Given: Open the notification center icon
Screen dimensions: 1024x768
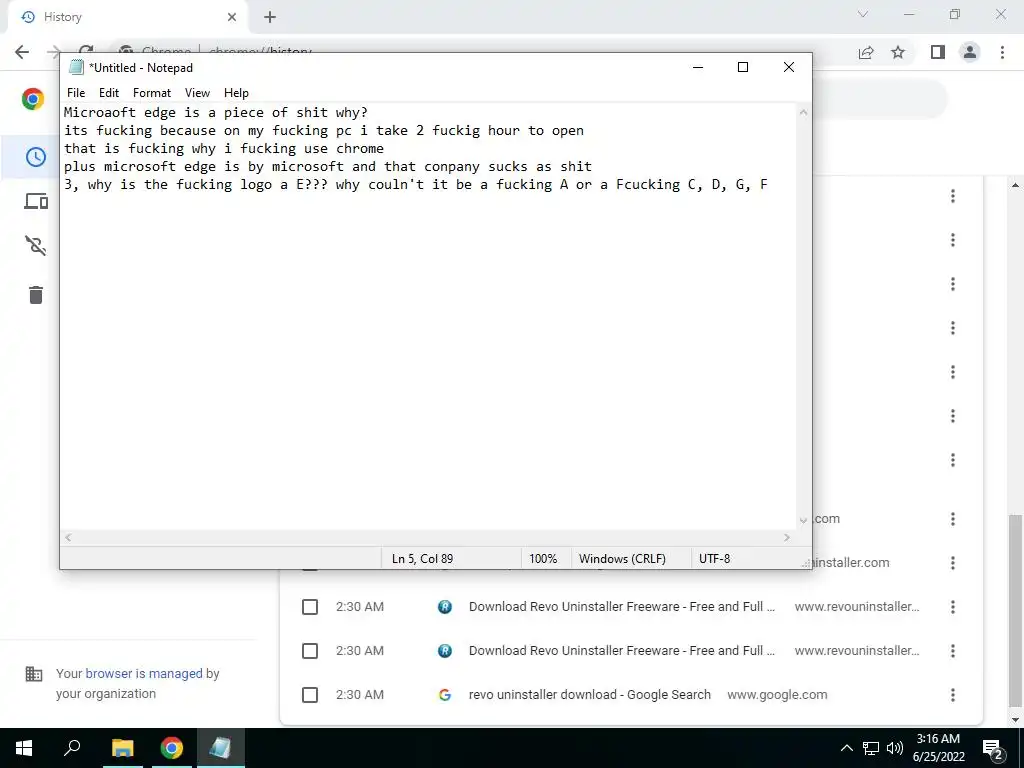Looking at the screenshot, I should point(993,748).
